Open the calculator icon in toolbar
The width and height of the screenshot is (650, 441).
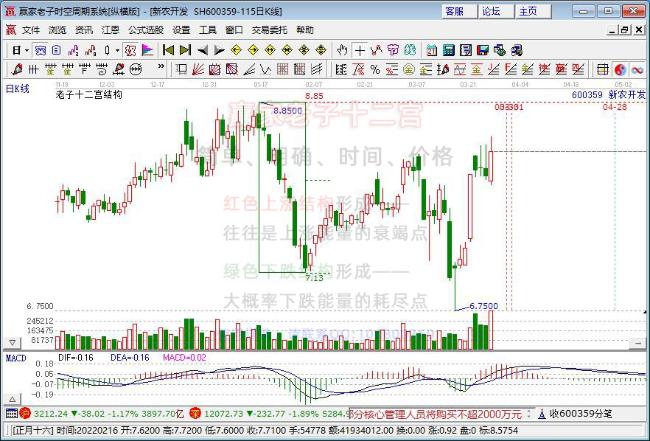(x=449, y=51)
